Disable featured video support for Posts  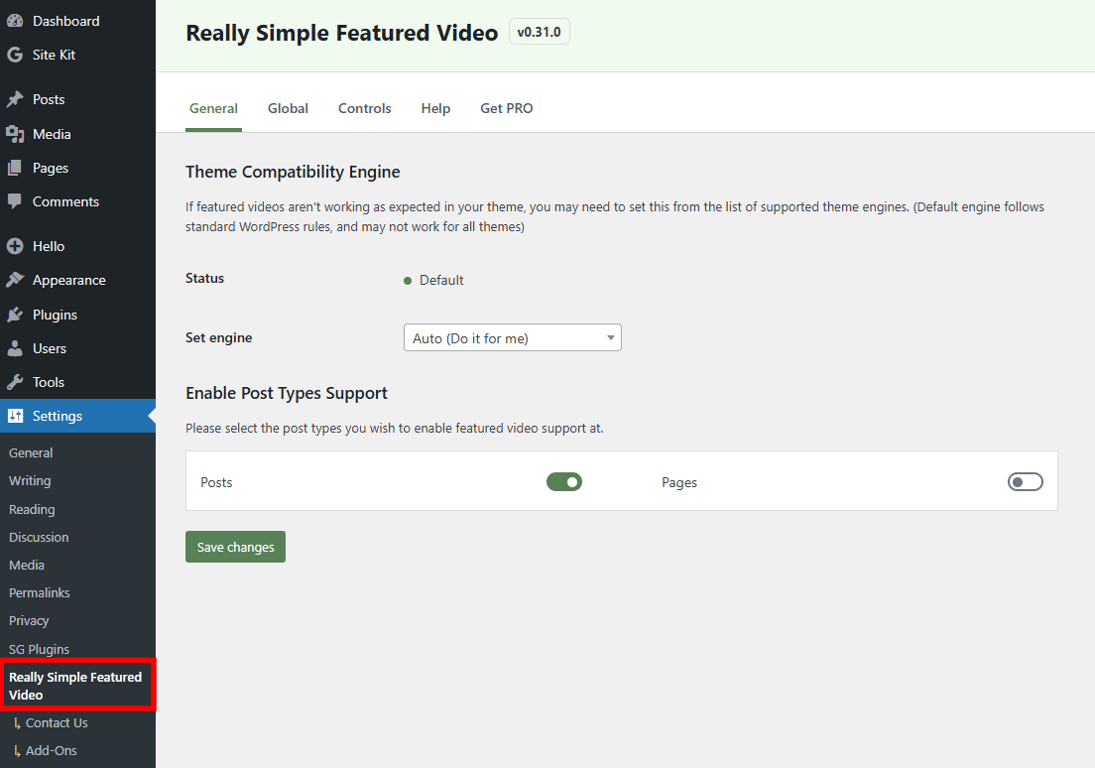(564, 481)
